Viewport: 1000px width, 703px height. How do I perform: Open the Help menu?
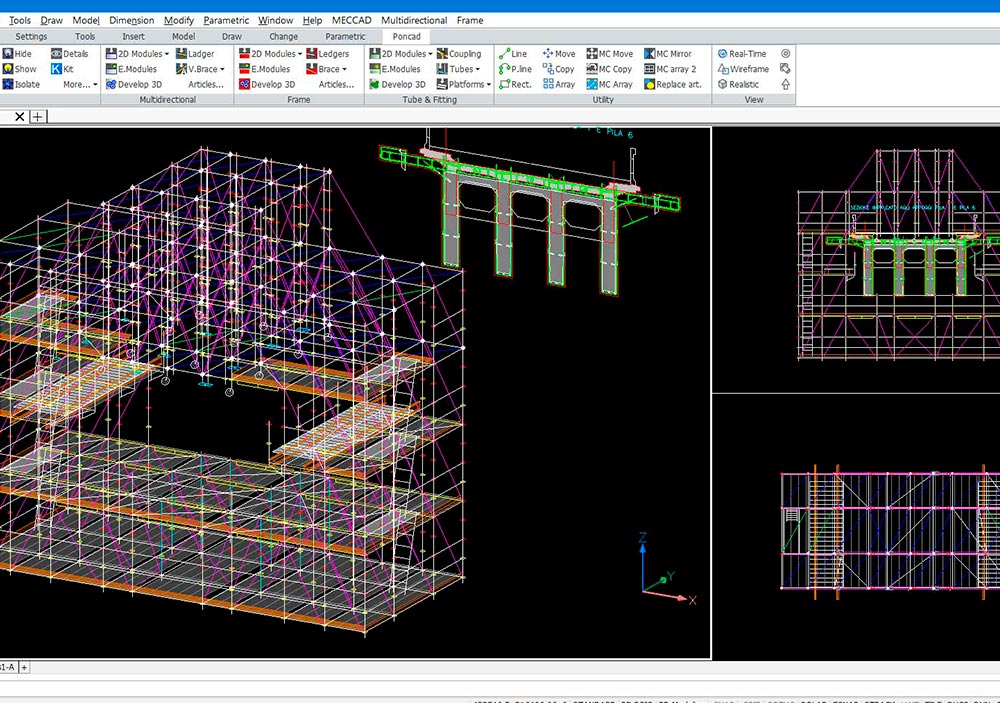click(312, 20)
